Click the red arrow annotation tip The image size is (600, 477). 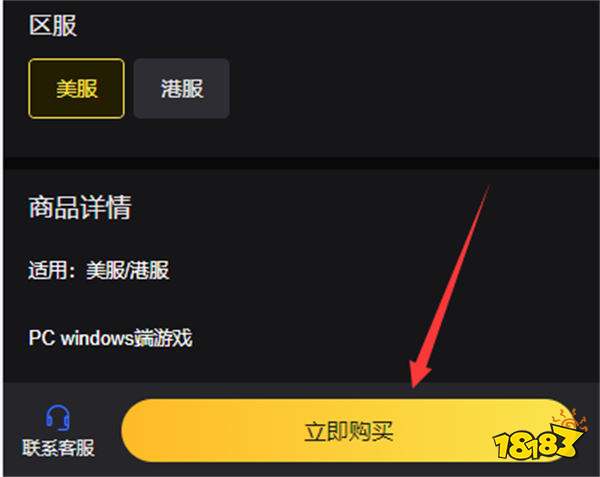tap(414, 384)
